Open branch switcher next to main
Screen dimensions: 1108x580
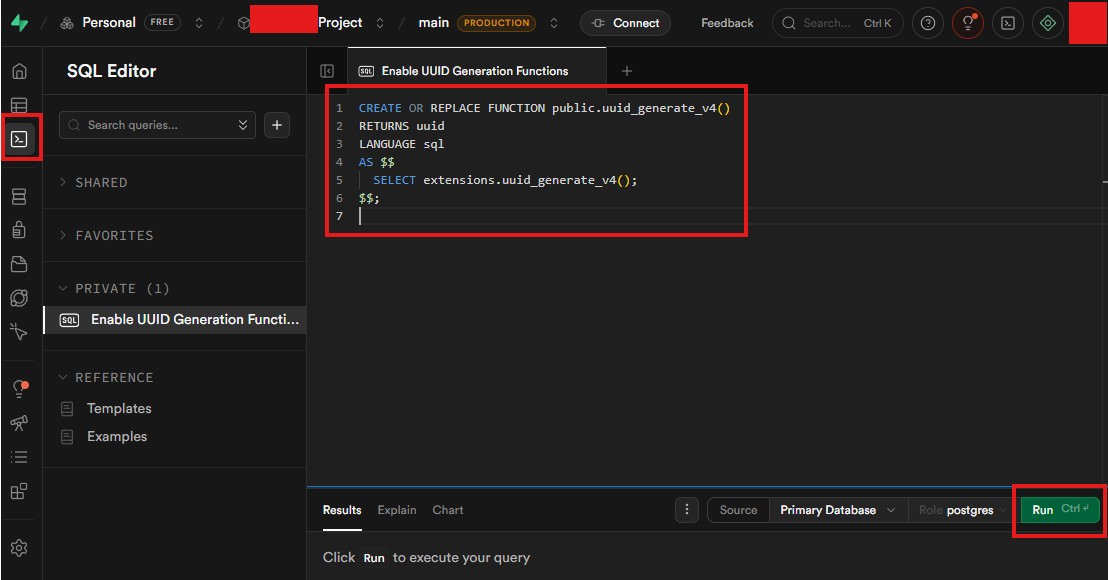pyautogui.click(x=554, y=23)
